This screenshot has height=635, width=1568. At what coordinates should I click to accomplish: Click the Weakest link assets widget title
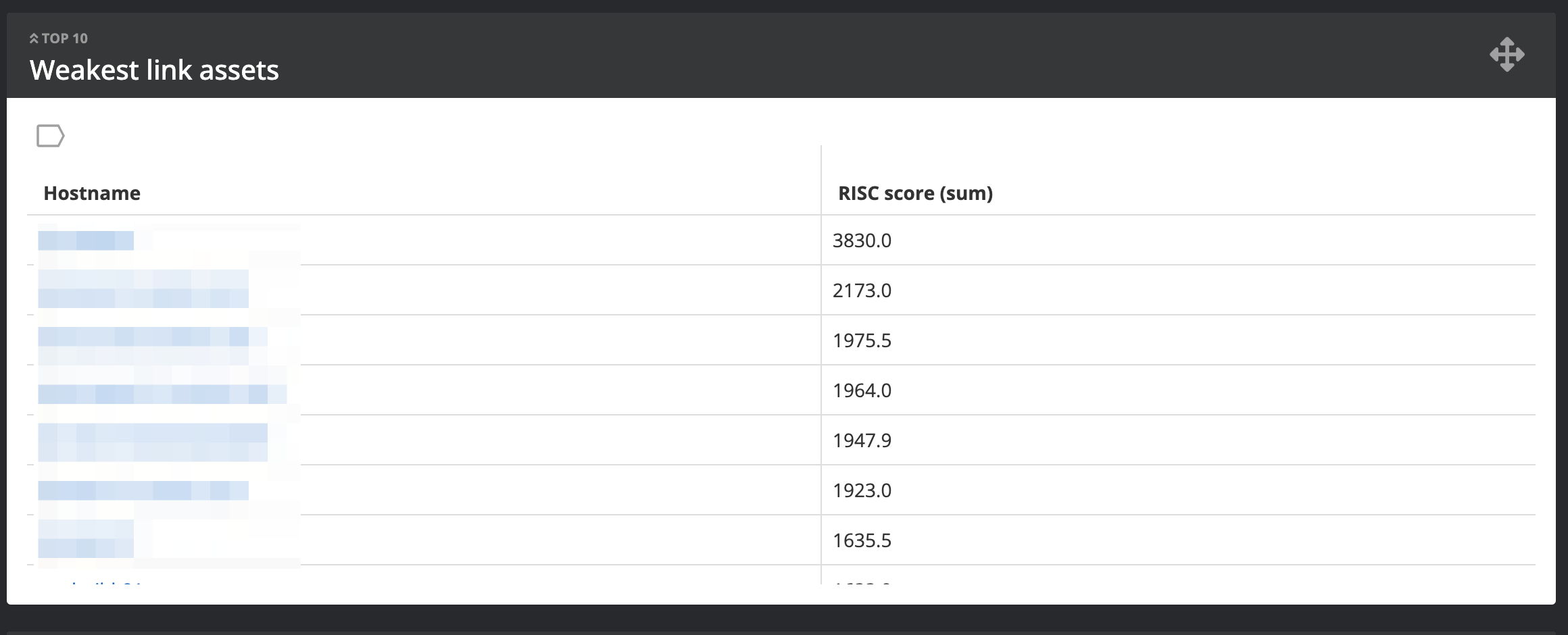click(154, 70)
